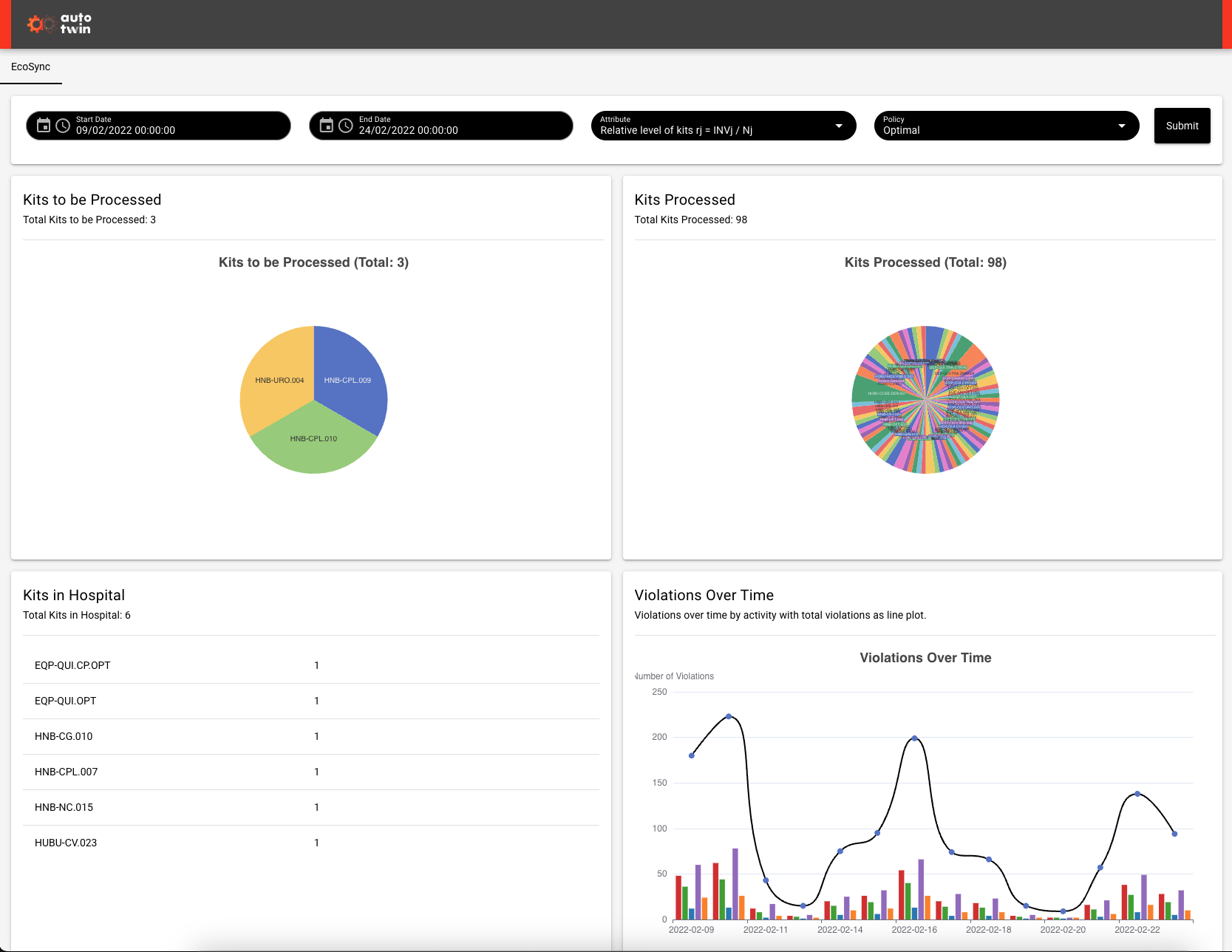
Task: Click the Start Date clock icon
Action: click(64, 126)
